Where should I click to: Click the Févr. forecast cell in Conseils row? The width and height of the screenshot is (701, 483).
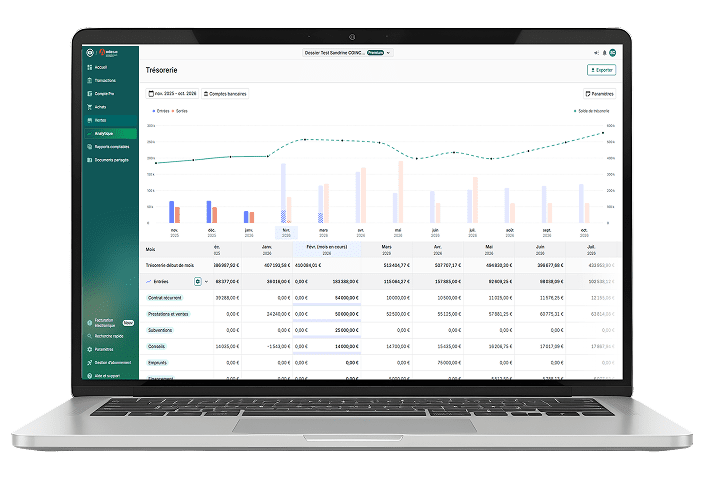click(x=346, y=346)
